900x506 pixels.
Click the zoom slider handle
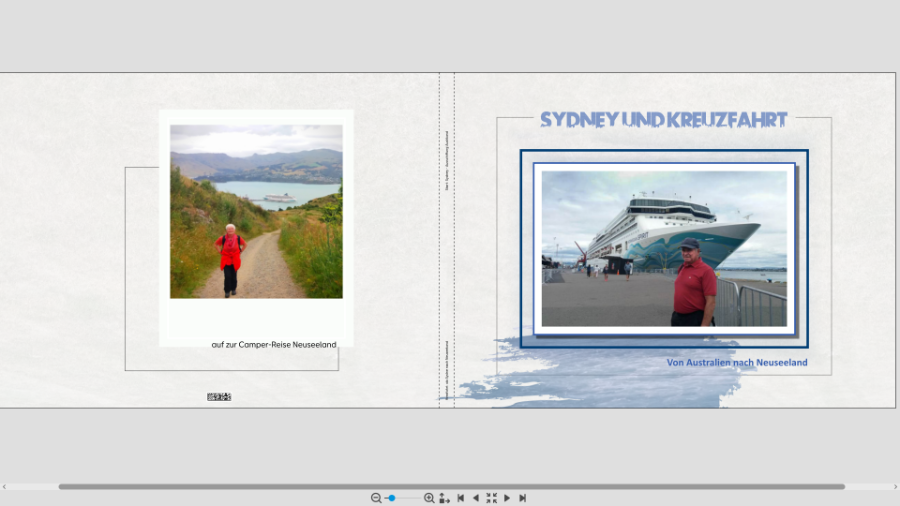coord(392,498)
